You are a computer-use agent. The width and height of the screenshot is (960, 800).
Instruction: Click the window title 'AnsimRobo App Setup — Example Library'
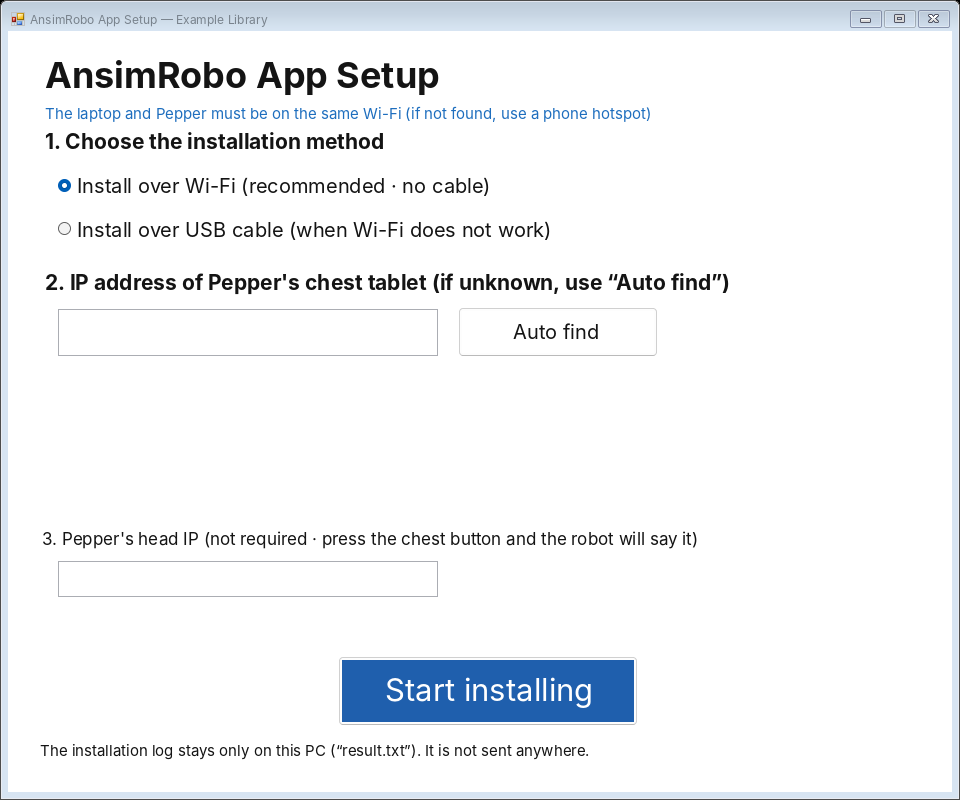pos(149,20)
